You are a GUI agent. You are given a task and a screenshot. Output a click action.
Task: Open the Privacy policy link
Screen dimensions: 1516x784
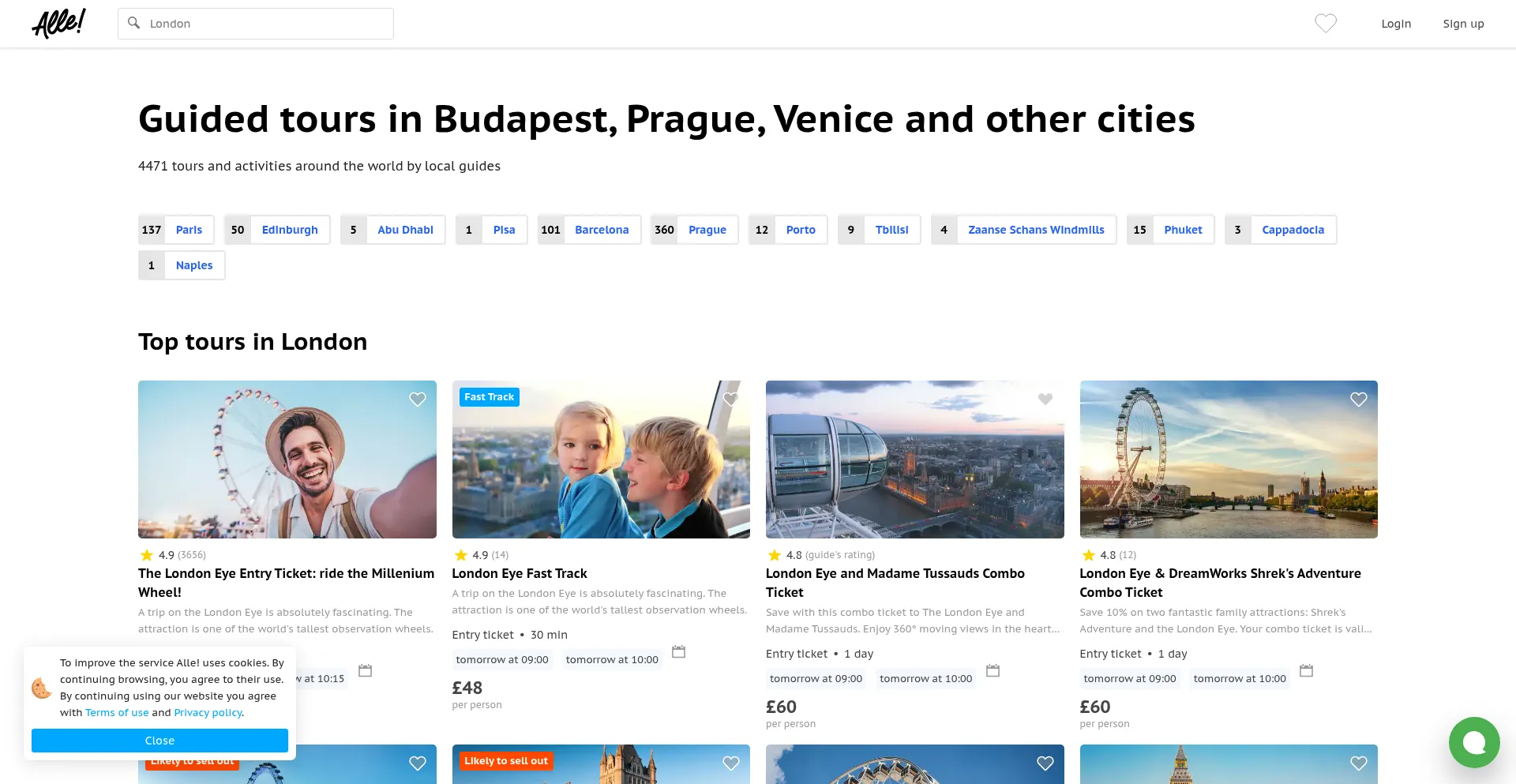click(x=208, y=712)
